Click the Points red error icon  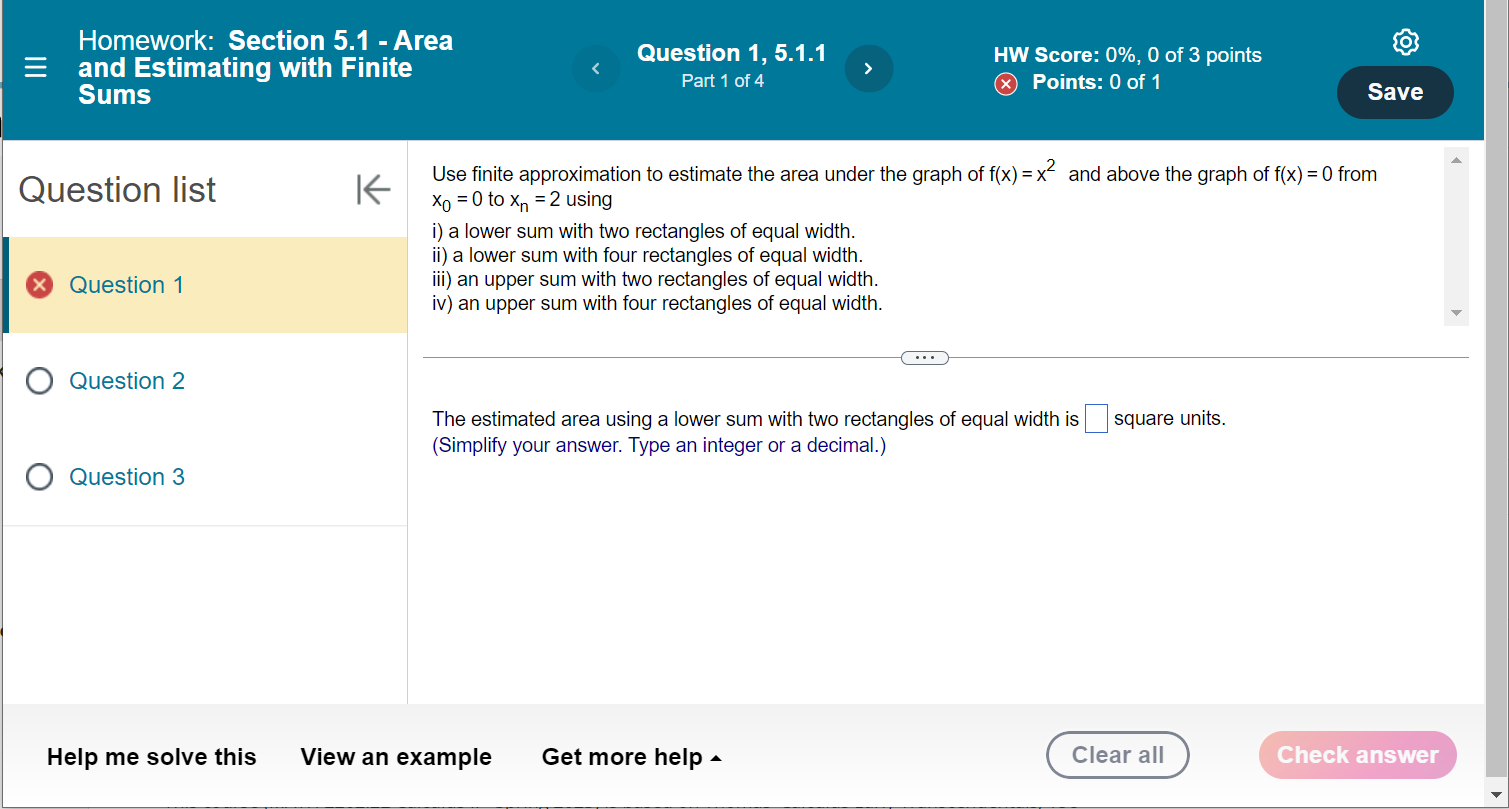tap(1005, 84)
